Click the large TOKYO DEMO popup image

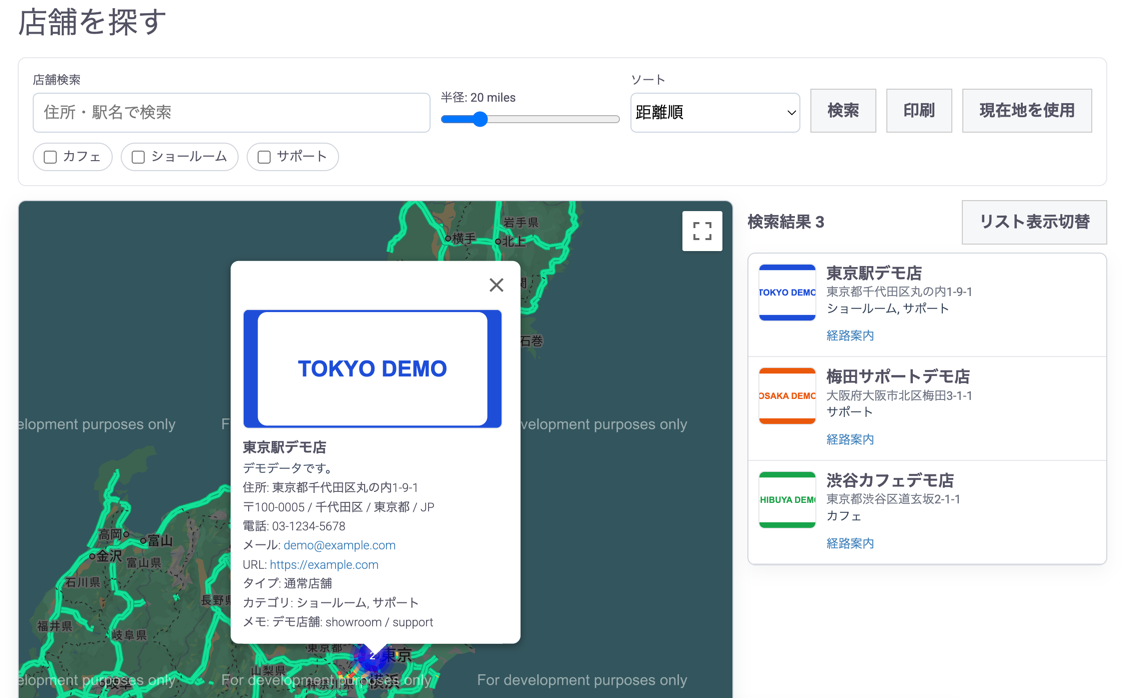click(372, 368)
